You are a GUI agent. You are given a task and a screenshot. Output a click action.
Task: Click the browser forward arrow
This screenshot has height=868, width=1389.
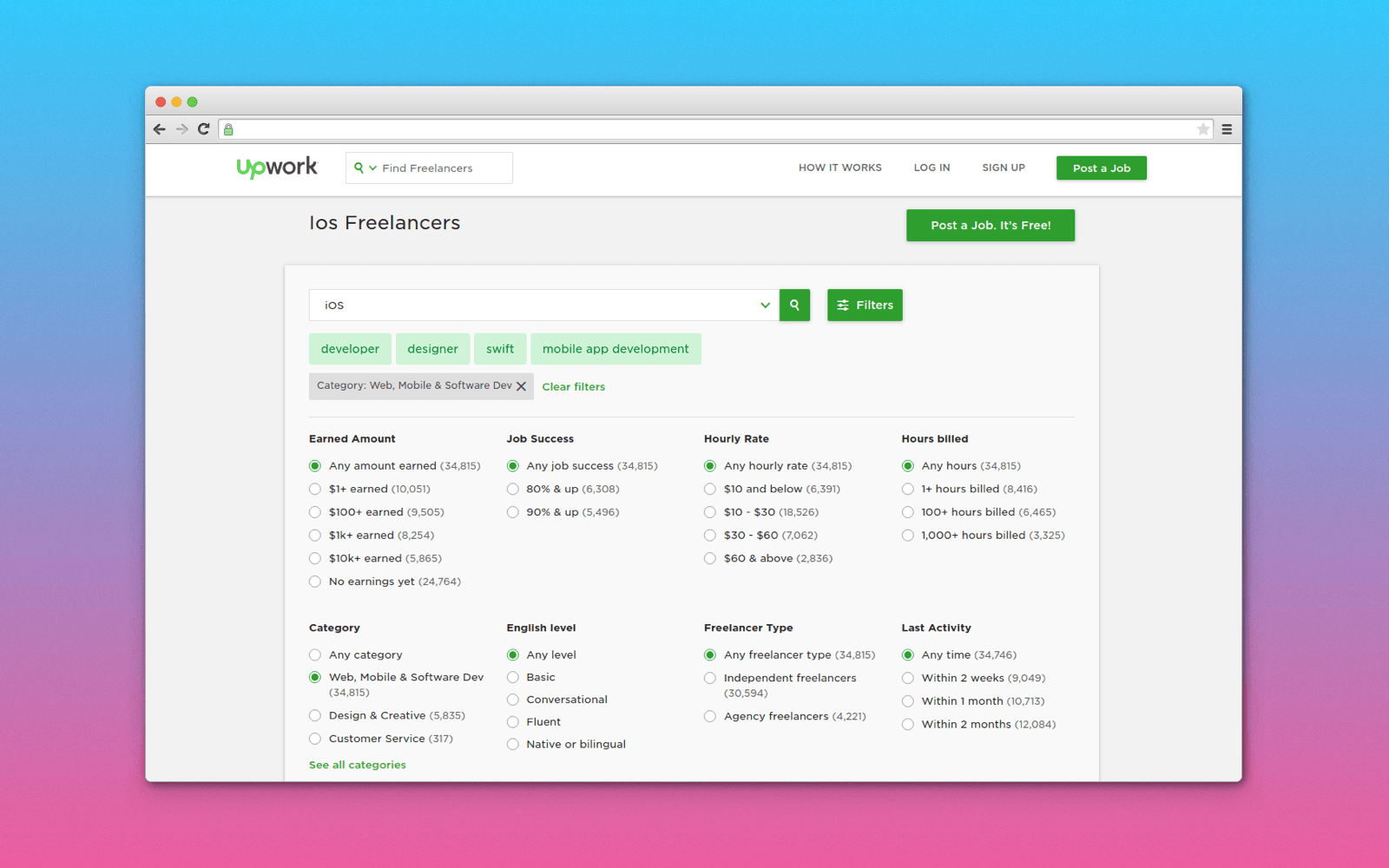pos(181,129)
